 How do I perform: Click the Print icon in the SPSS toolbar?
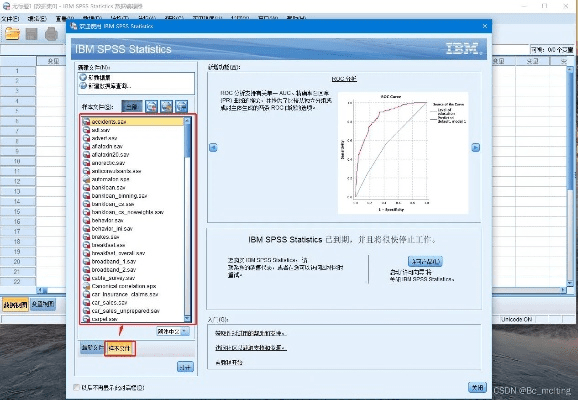[51, 34]
